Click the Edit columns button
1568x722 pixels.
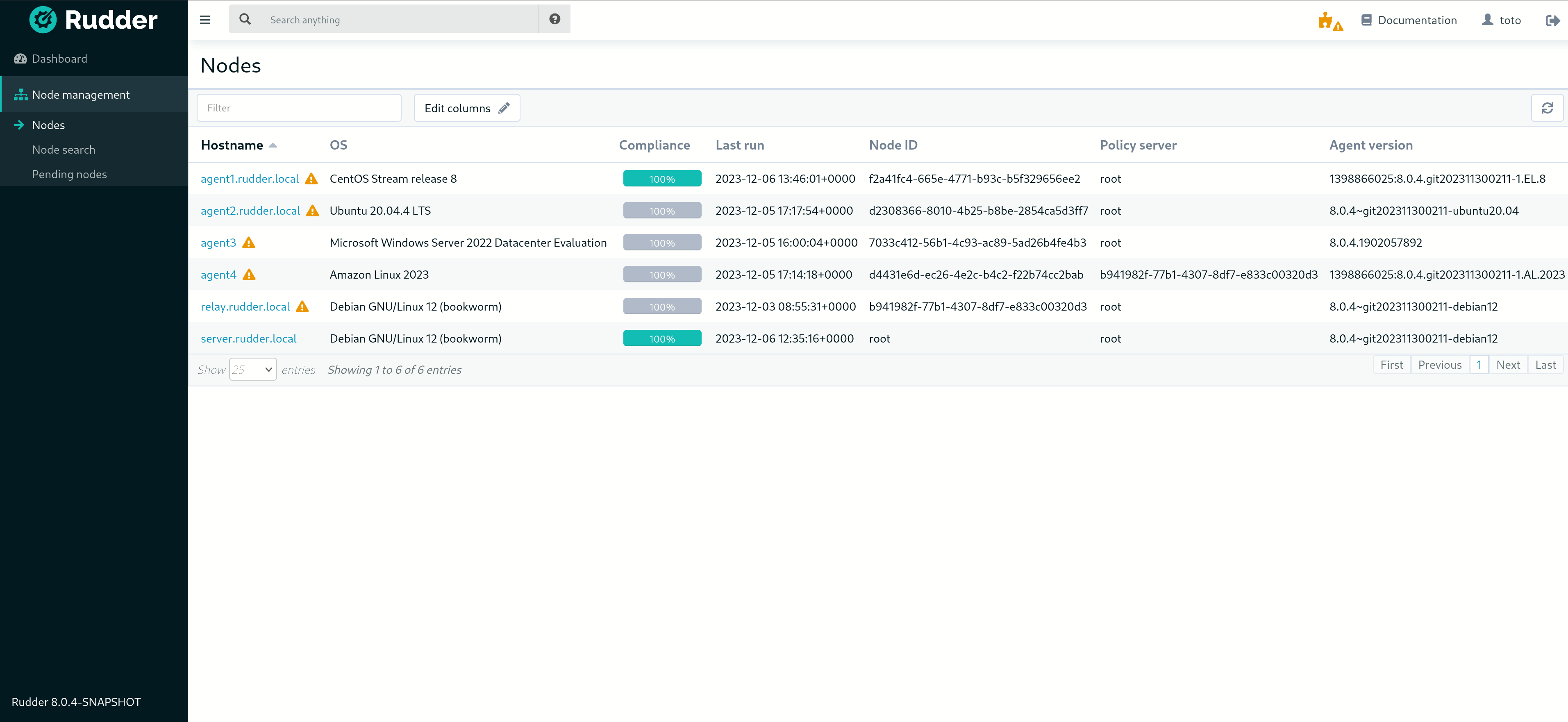pyautogui.click(x=467, y=108)
